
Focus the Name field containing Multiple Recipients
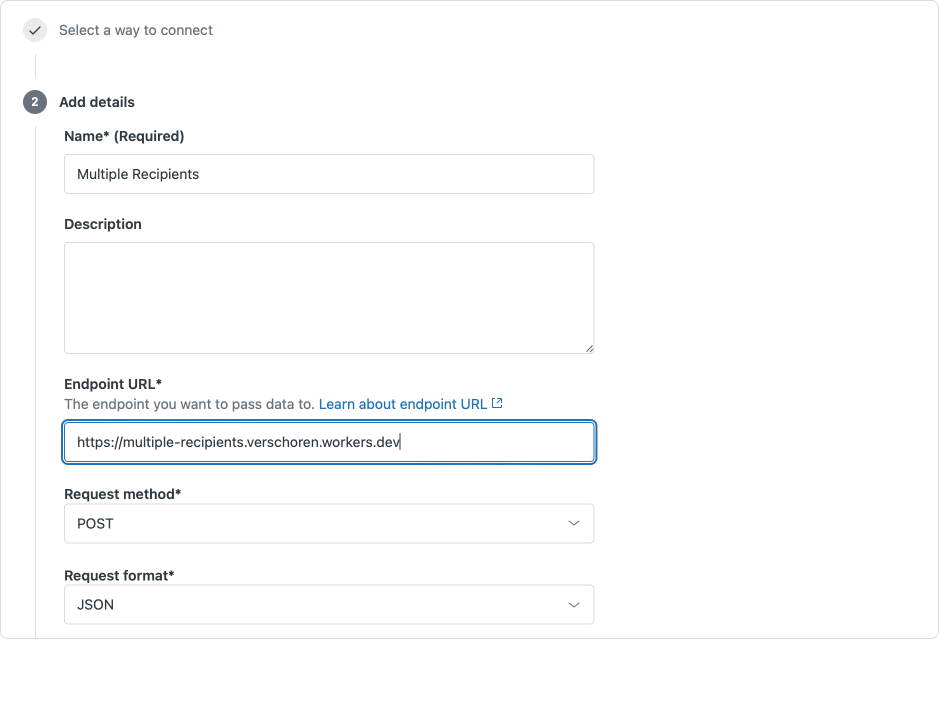(x=328, y=174)
